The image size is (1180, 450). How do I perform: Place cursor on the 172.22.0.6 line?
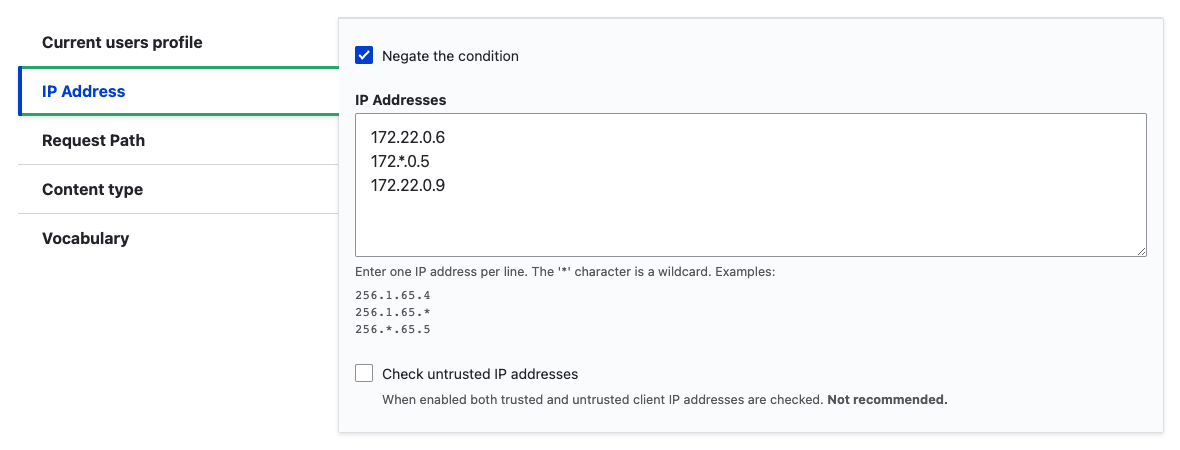408,138
